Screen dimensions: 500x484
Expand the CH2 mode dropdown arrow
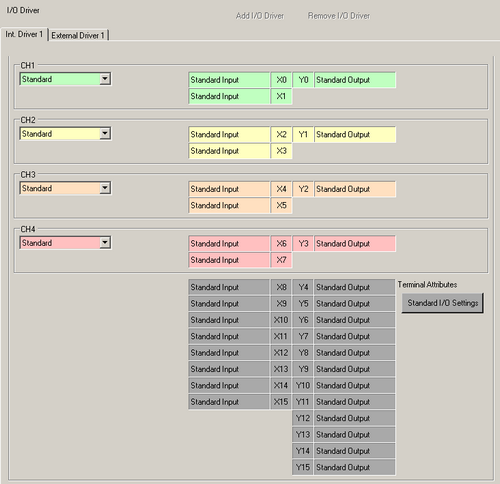click(105, 134)
